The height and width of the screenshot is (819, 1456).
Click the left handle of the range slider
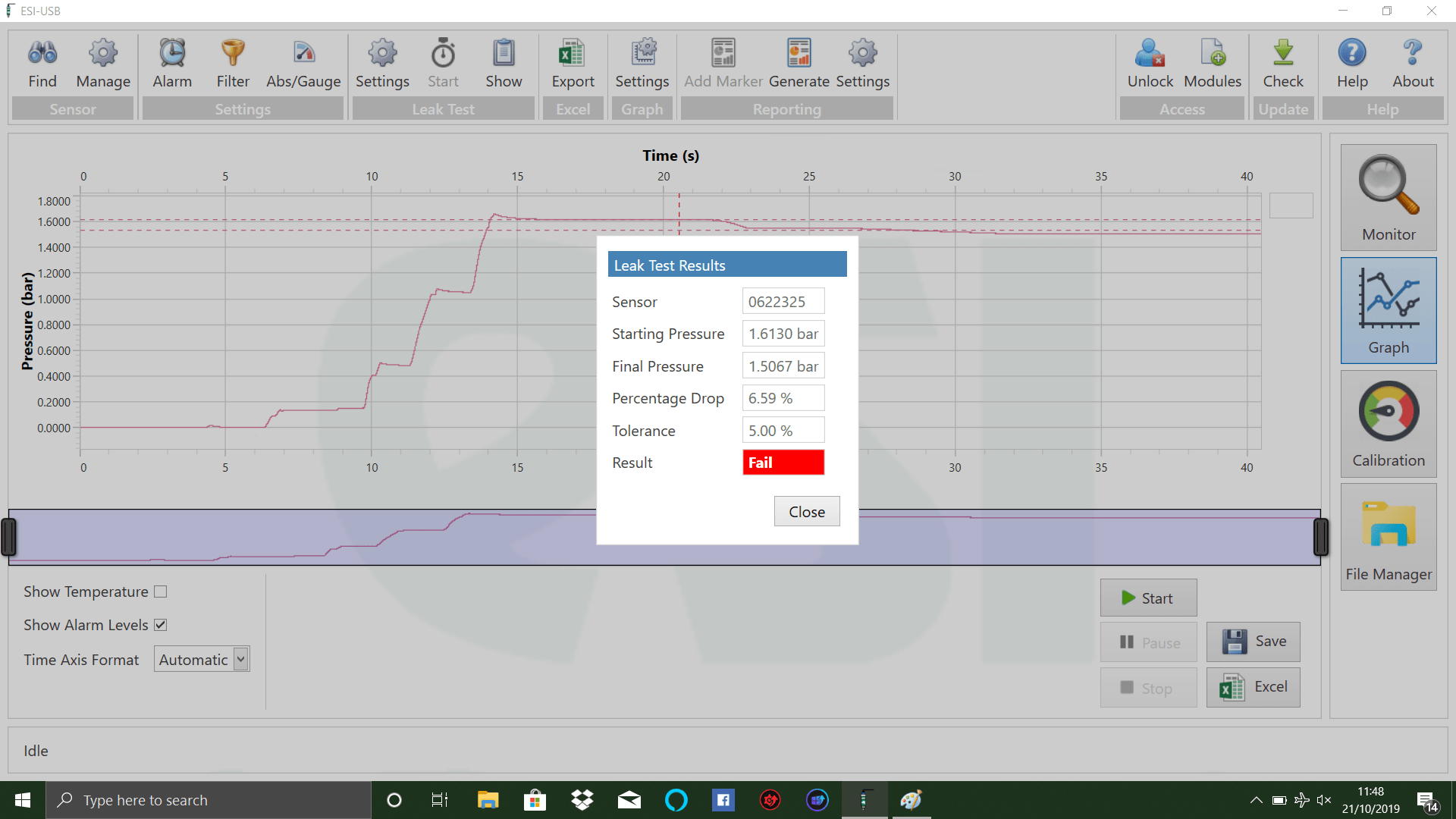[x=9, y=537]
